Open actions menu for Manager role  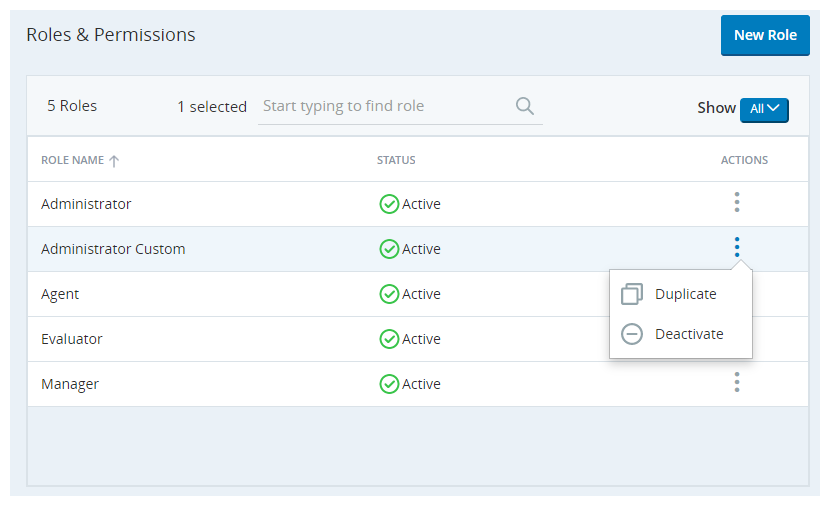(x=736, y=382)
